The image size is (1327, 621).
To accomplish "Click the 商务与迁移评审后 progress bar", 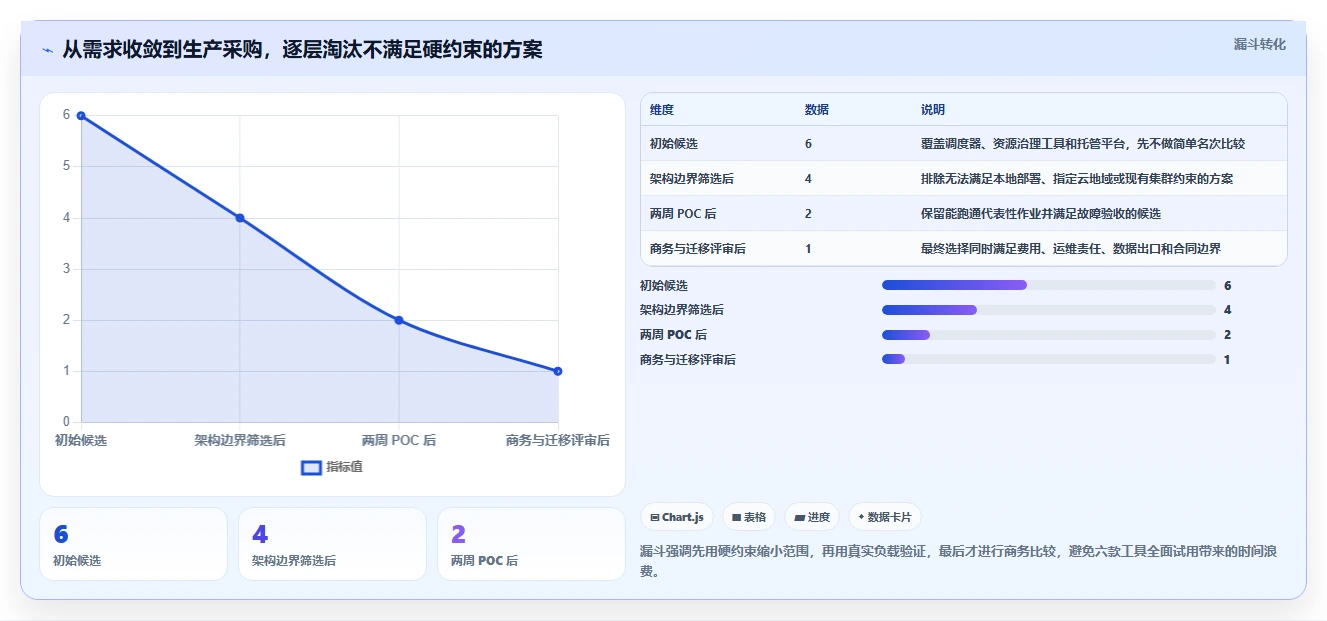I will point(1049,359).
